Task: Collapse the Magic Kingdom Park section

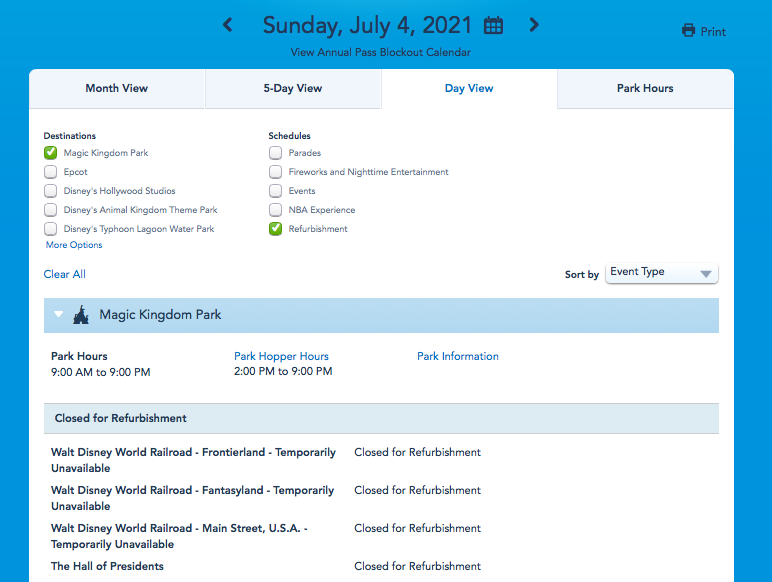Action: pyautogui.click(x=59, y=315)
